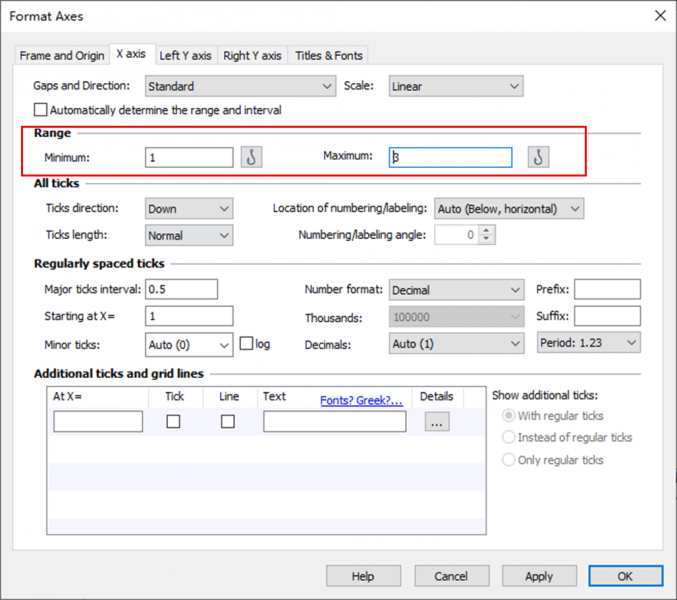
Task: Enable automatically determine the range and interval
Action: click(x=41, y=110)
